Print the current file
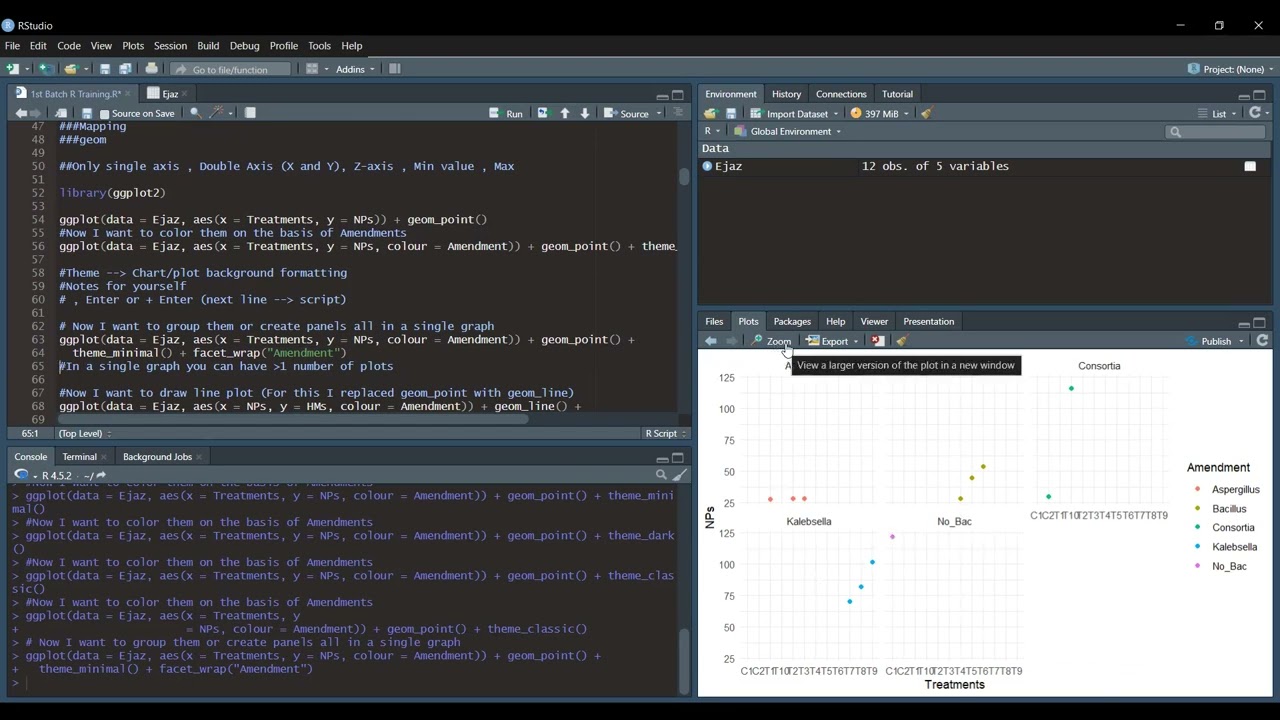1280x720 pixels. tap(151, 69)
